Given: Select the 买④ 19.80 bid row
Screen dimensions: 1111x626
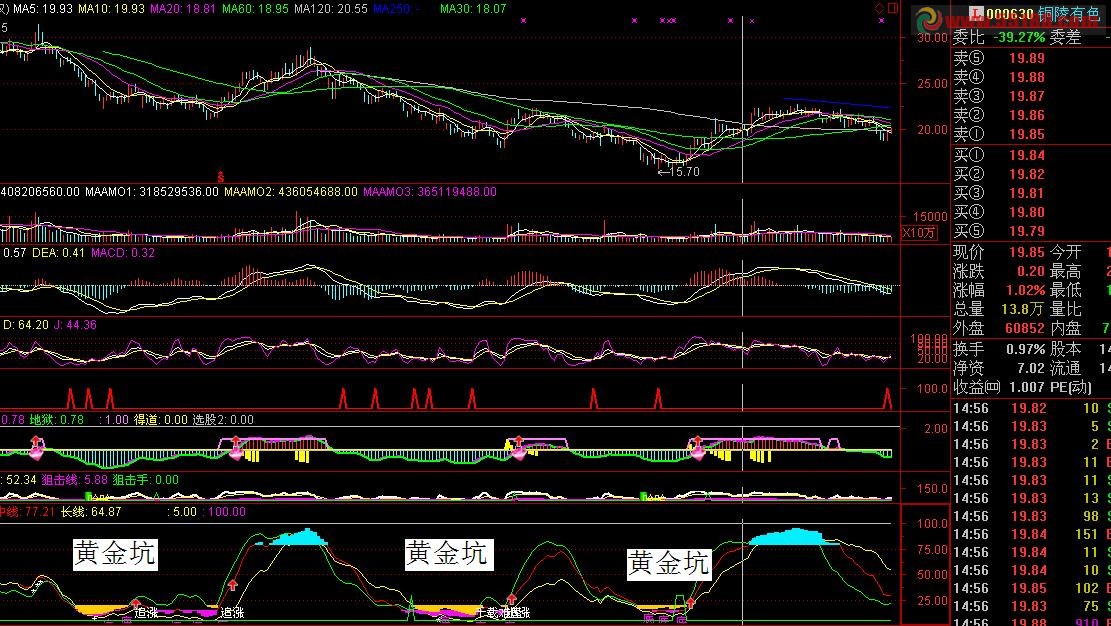Looking at the screenshot, I should click(999, 212).
